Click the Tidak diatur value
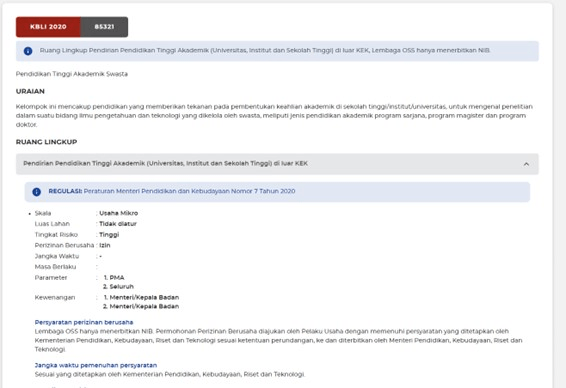 coord(118,224)
